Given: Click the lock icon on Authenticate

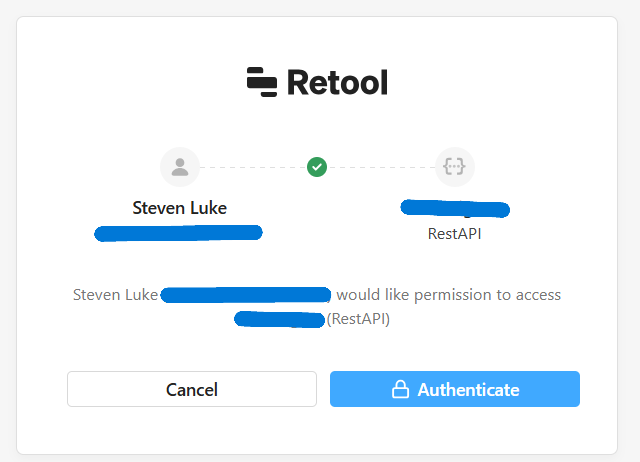Looking at the screenshot, I should tap(400, 389).
